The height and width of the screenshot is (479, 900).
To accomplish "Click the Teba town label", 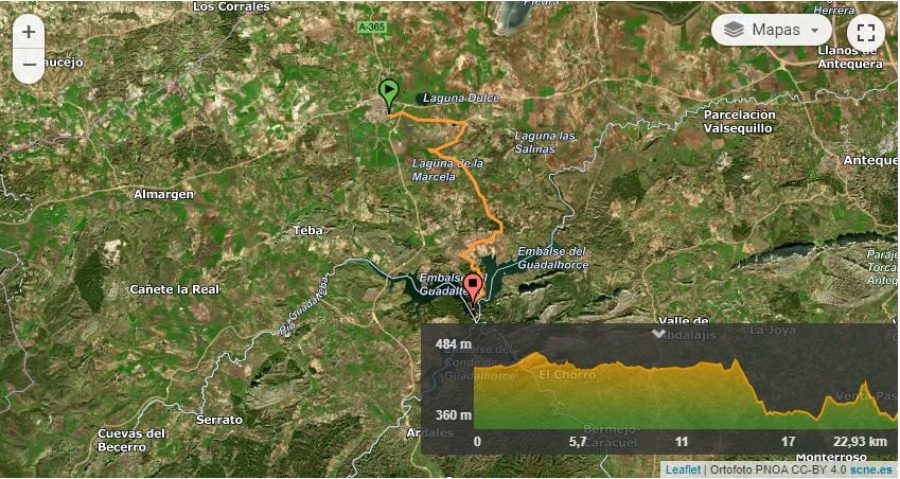I will pyautogui.click(x=308, y=231).
